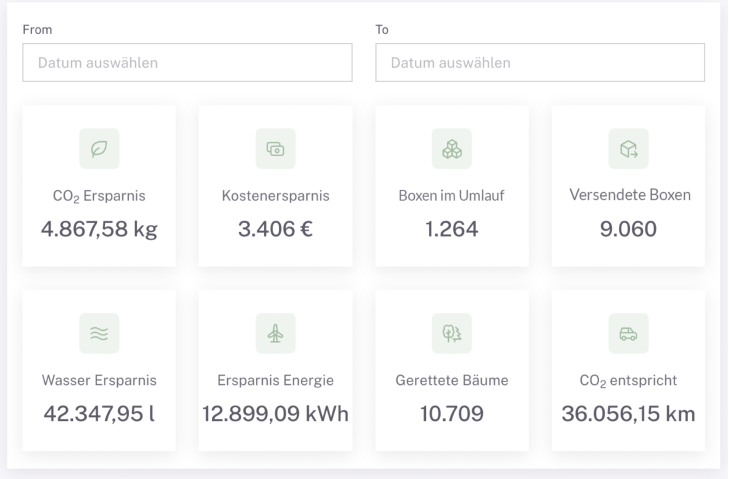Click the stacked boxes icon for Boxen im Umlauf
This screenshot has width=729, height=479.
tap(452, 148)
